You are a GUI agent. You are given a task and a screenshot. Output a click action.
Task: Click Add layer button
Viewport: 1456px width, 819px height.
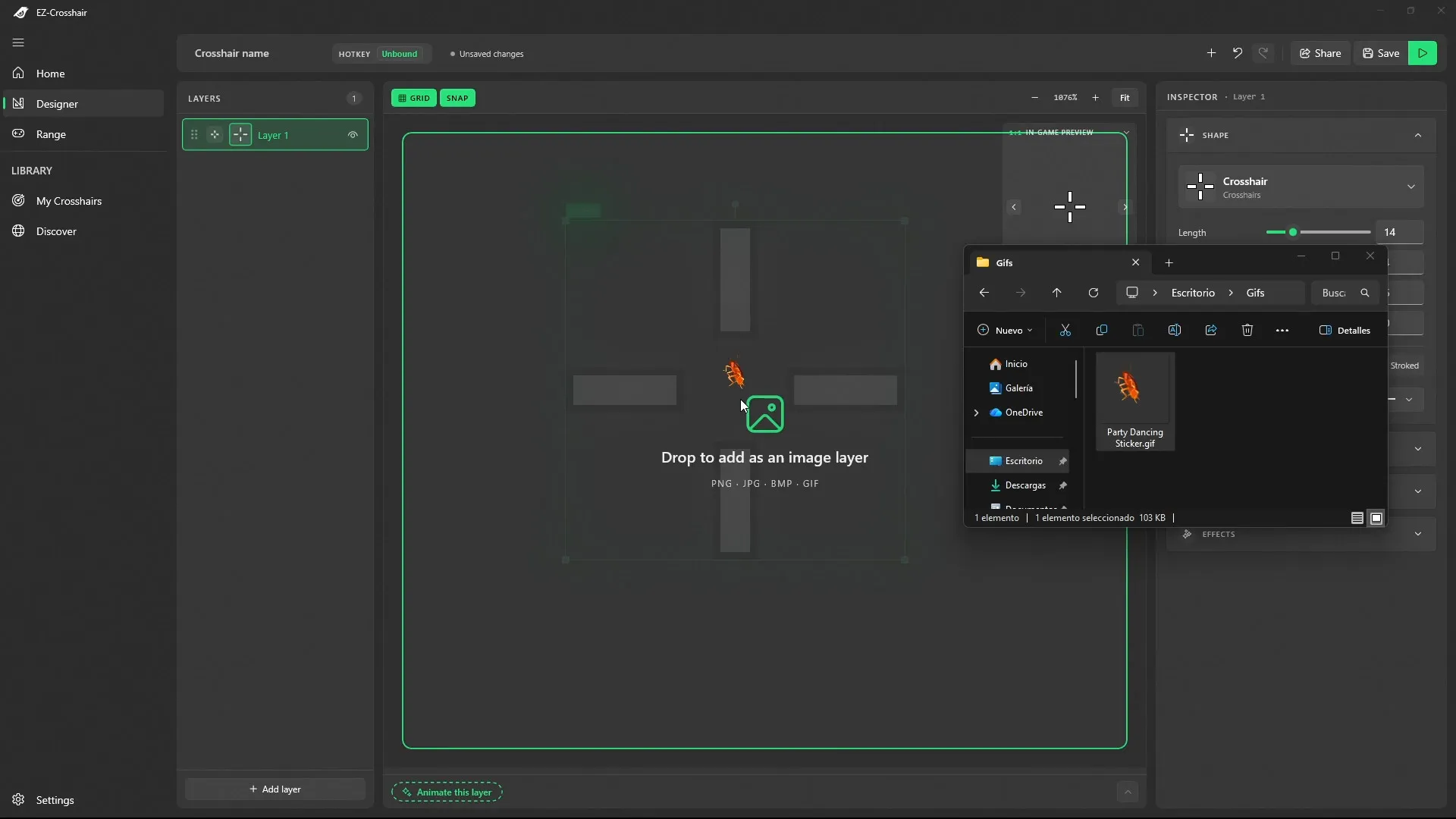click(275, 789)
